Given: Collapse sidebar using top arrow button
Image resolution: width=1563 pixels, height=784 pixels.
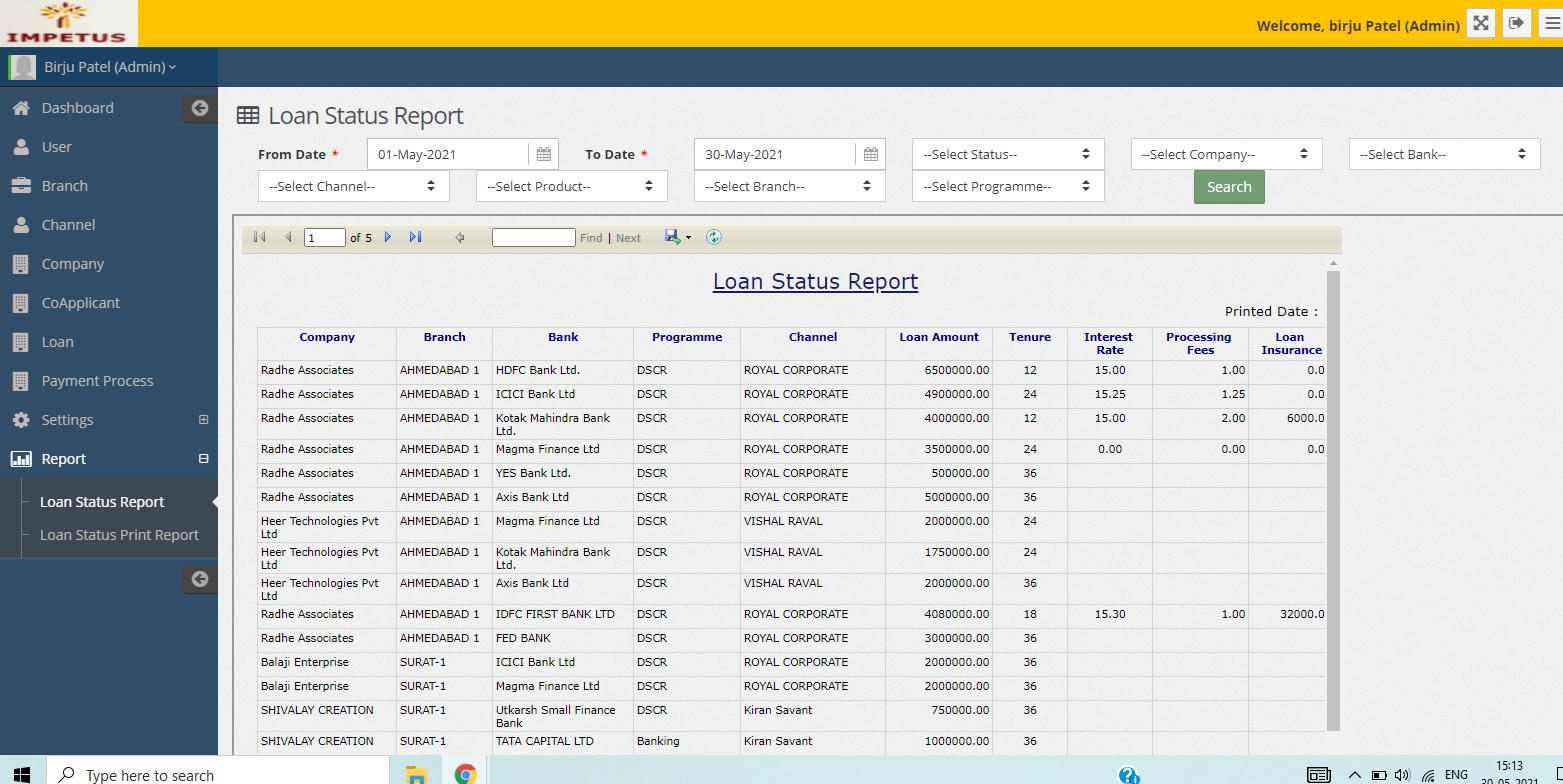Looking at the screenshot, I should [199, 108].
